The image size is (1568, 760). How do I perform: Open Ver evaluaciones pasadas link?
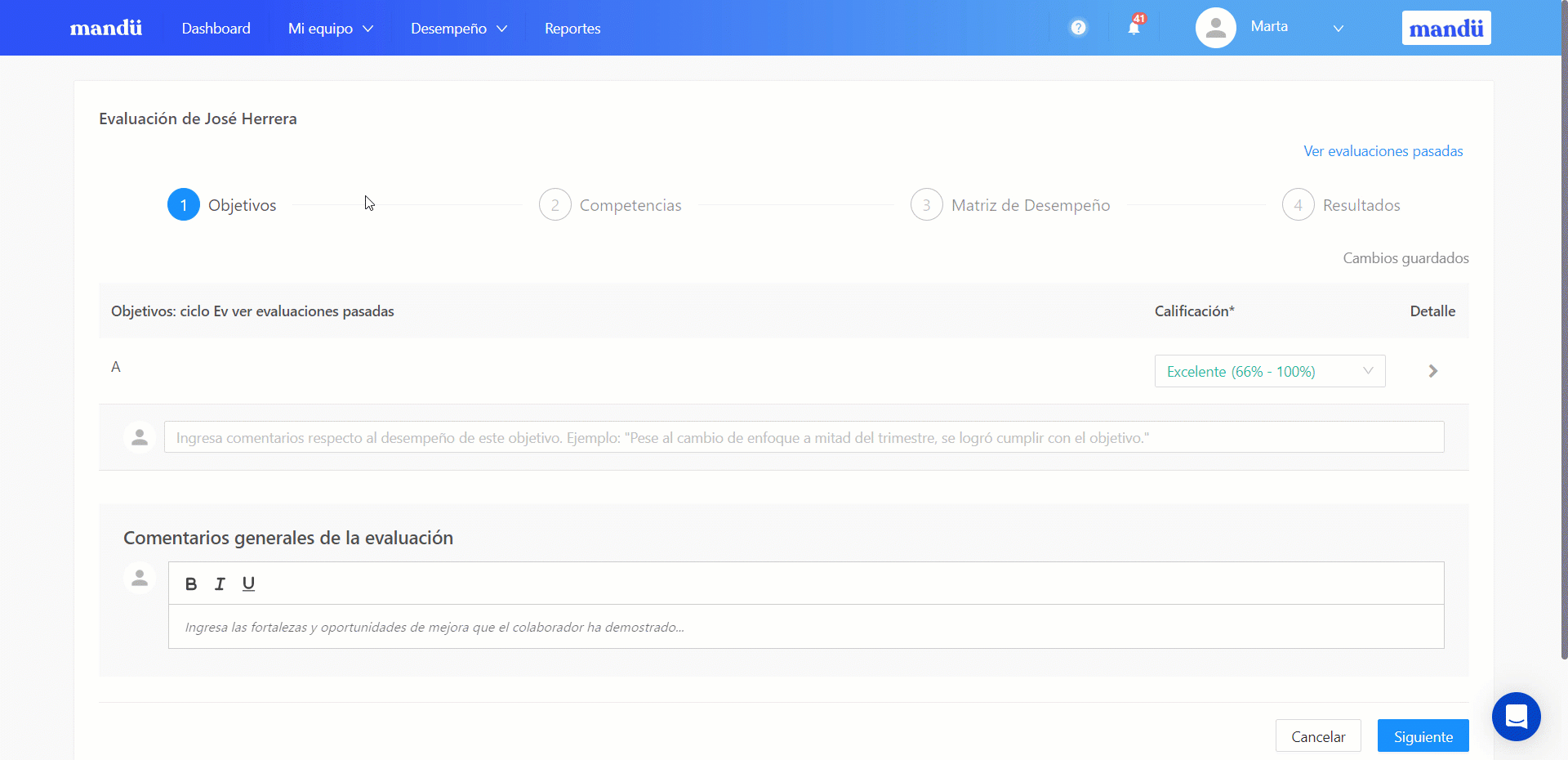tap(1383, 151)
